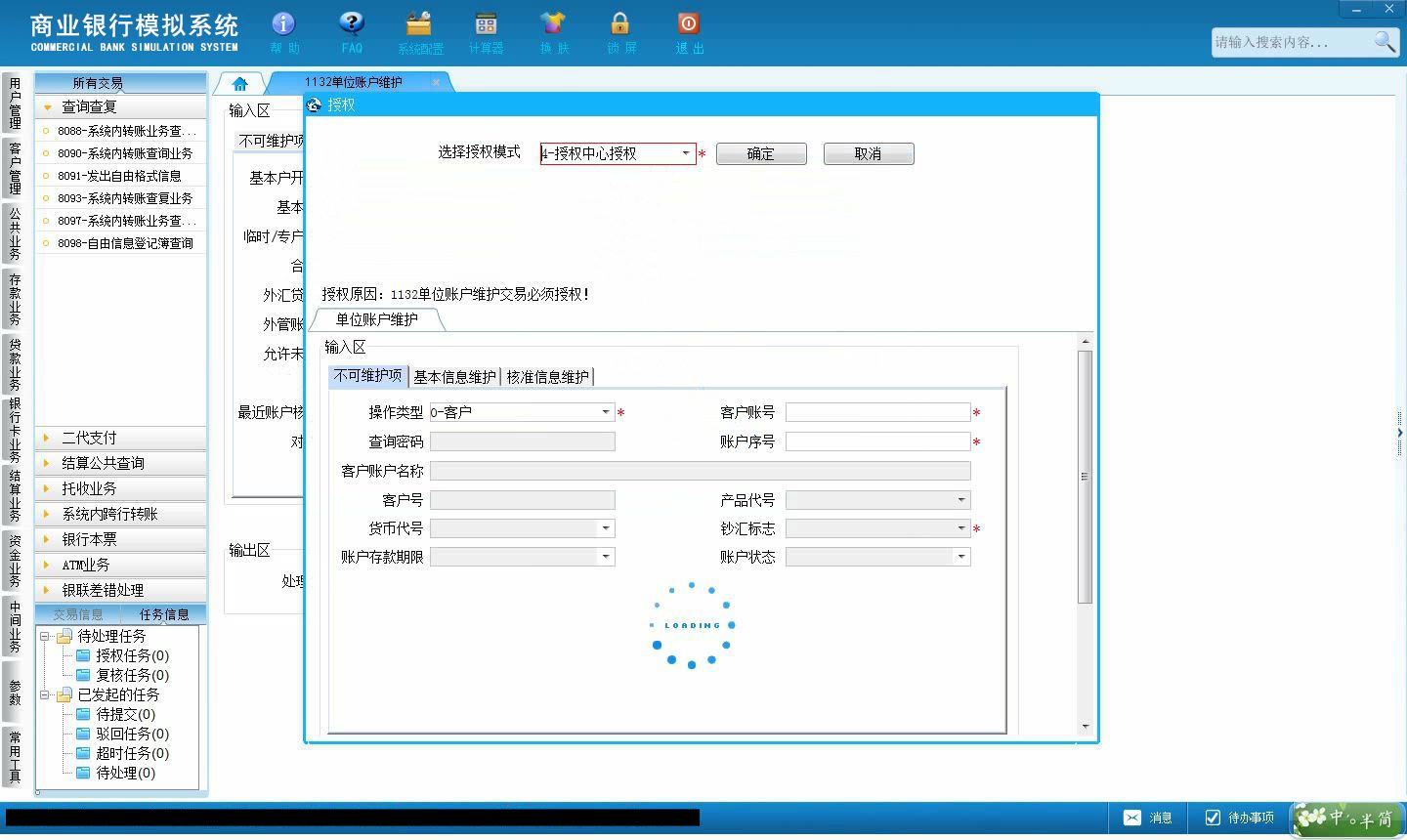Click the search magnifier icon

[x=1385, y=41]
